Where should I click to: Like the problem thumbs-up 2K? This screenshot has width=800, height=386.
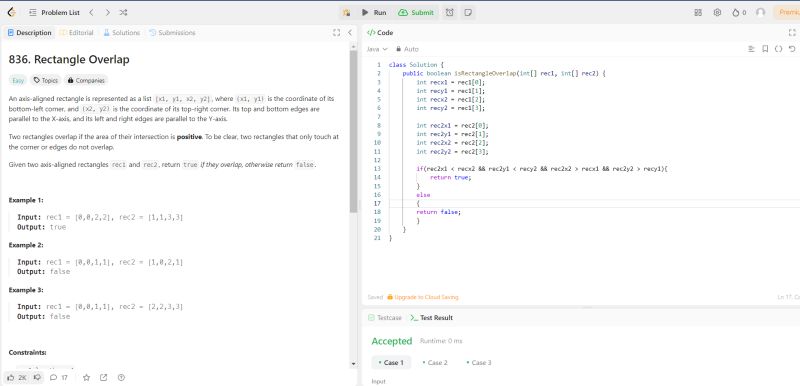[x=17, y=378]
